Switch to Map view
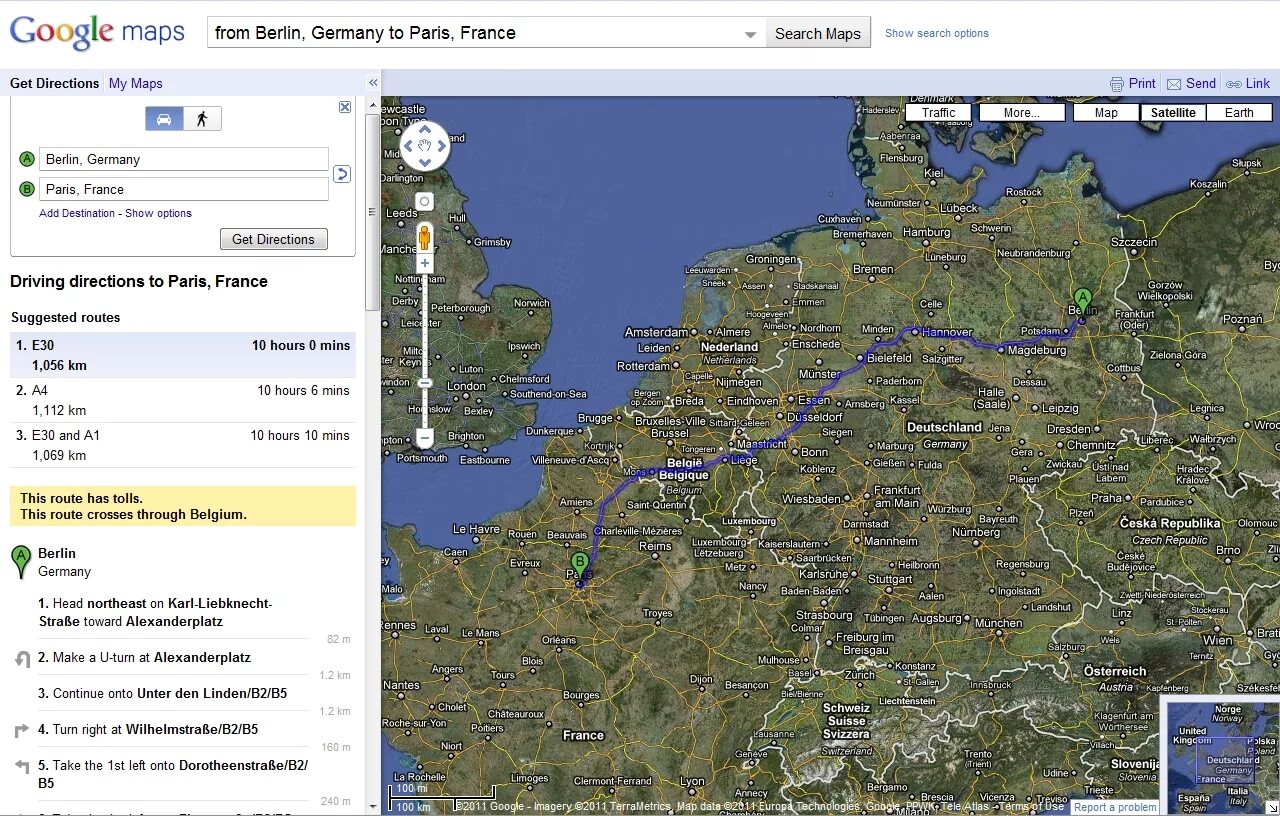1280x816 pixels. [1106, 113]
